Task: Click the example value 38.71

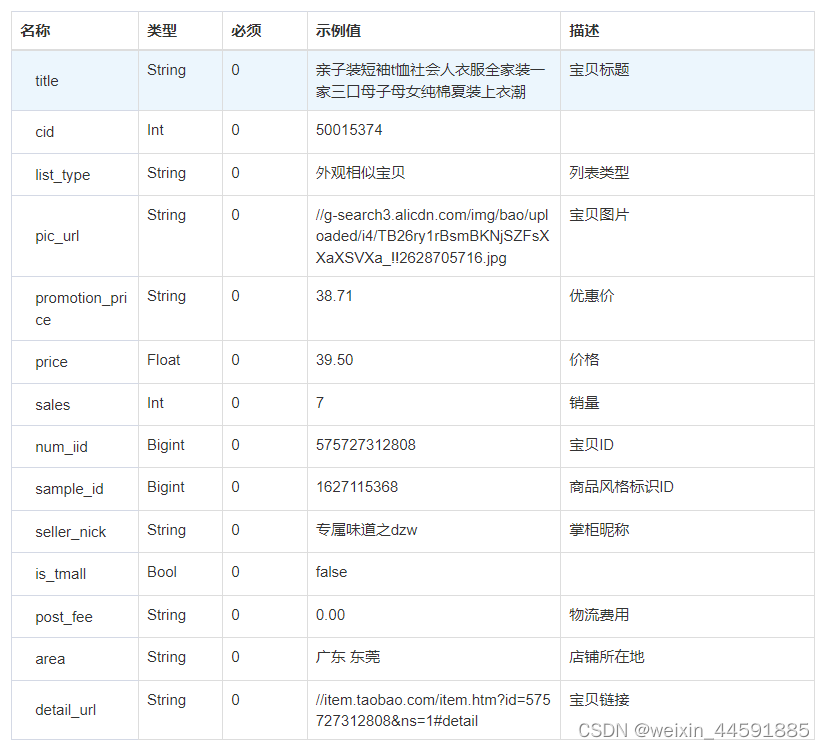Action: point(334,296)
